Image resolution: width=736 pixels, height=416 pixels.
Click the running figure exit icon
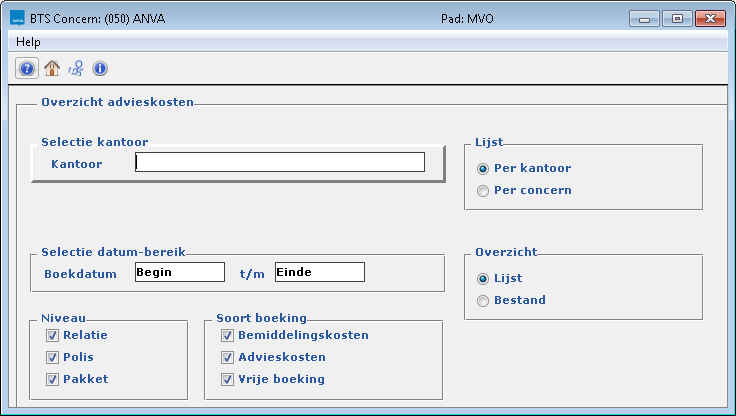click(76, 69)
